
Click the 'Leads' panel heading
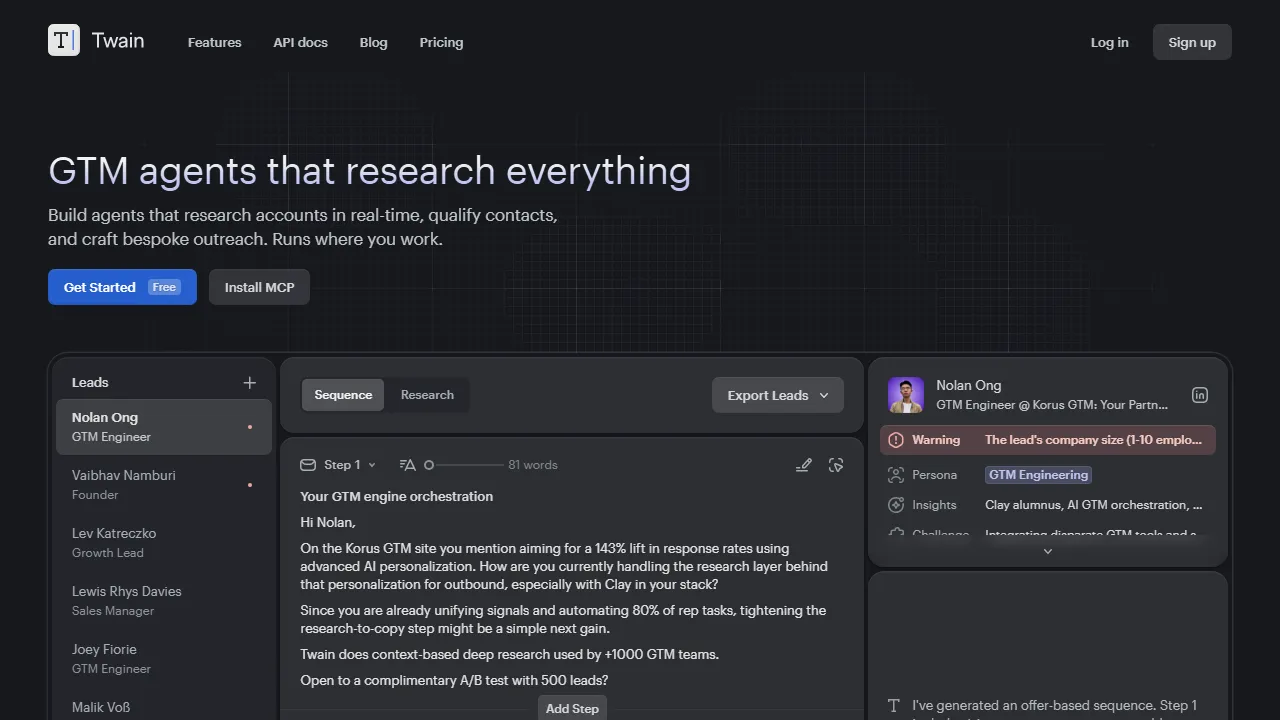(x=90, y=383)
